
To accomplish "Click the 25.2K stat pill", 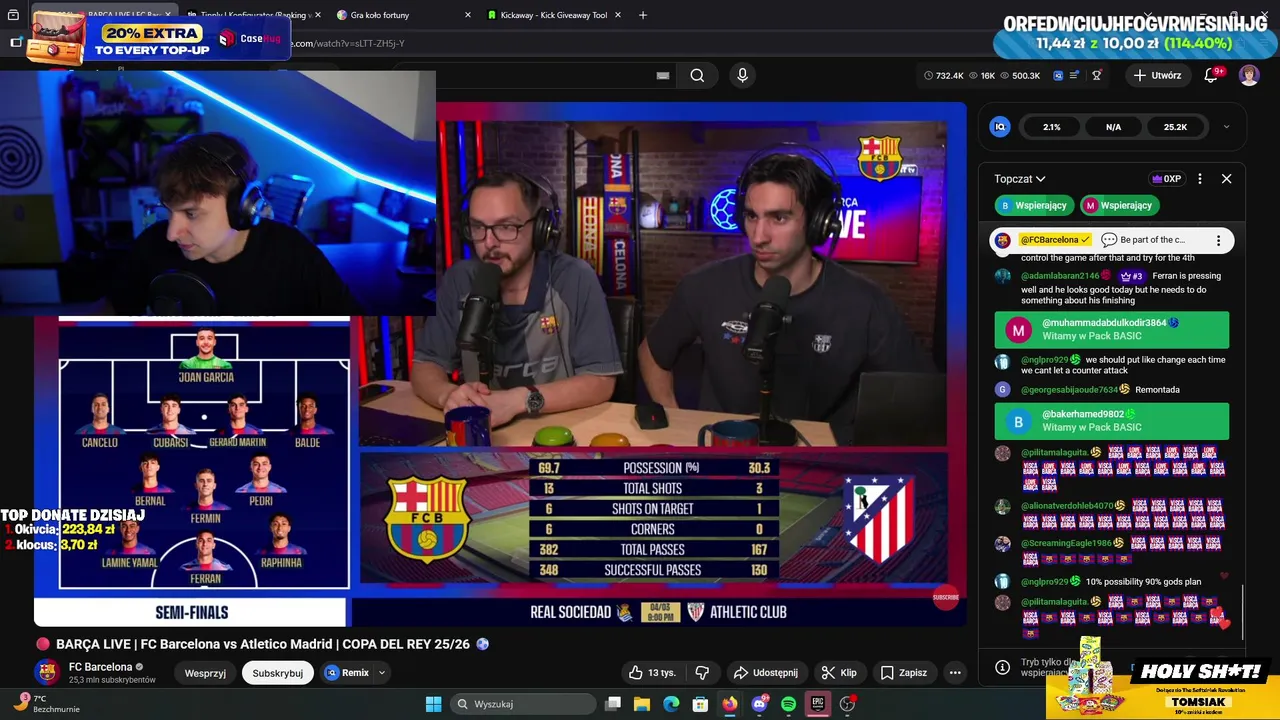I will pos(1175,127).
